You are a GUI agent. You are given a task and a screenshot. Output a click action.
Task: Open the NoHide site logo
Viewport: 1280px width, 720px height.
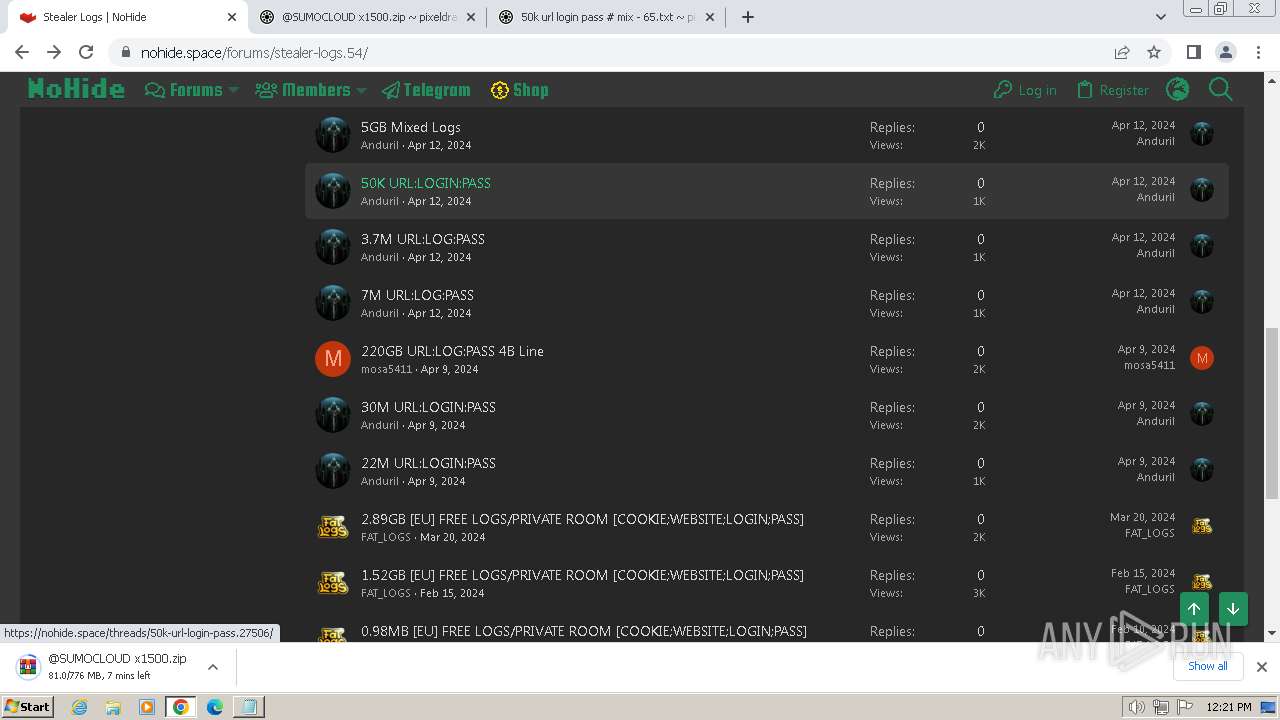click(x=76, y=89)
